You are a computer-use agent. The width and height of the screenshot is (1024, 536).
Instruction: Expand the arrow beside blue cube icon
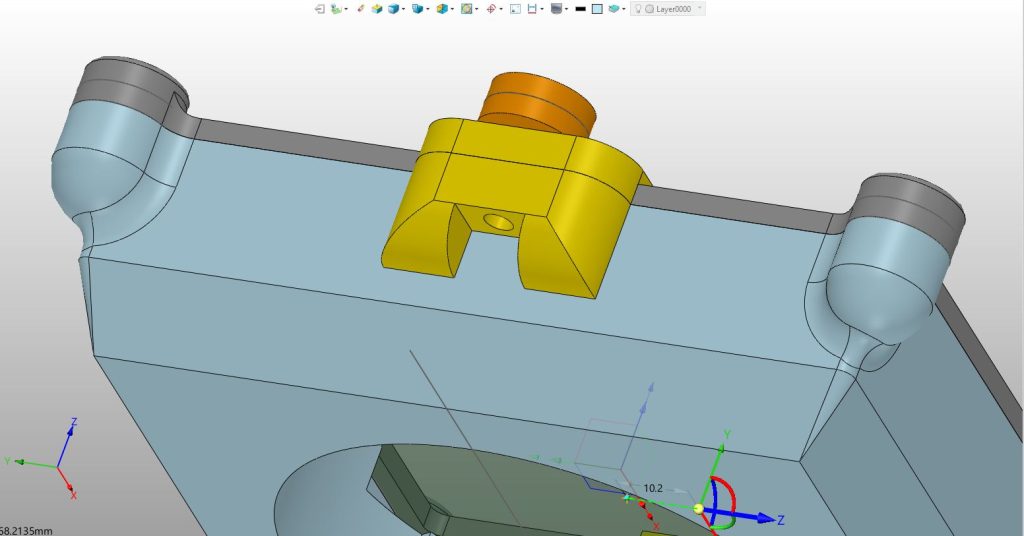point(404,9)
